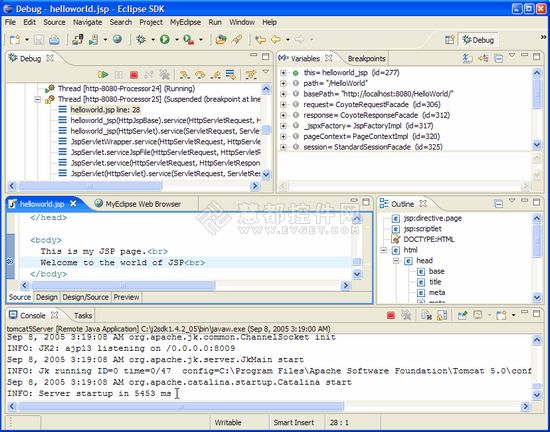This screenshot has width=550, height=432.
Task: Select the helloworld.jsp line: 28 stack frame
Action: pyautogui.click(x=105, y=110)
